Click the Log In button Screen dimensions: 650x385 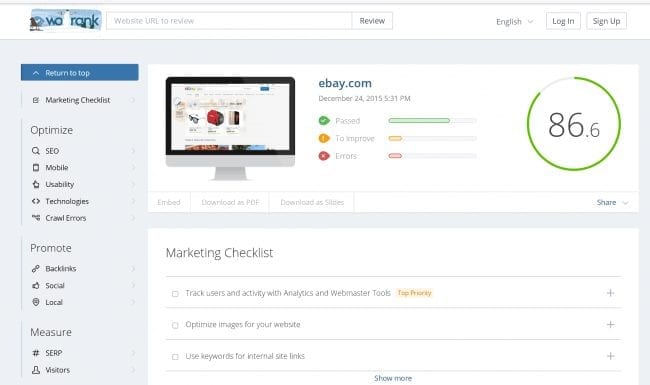[563, 21]
